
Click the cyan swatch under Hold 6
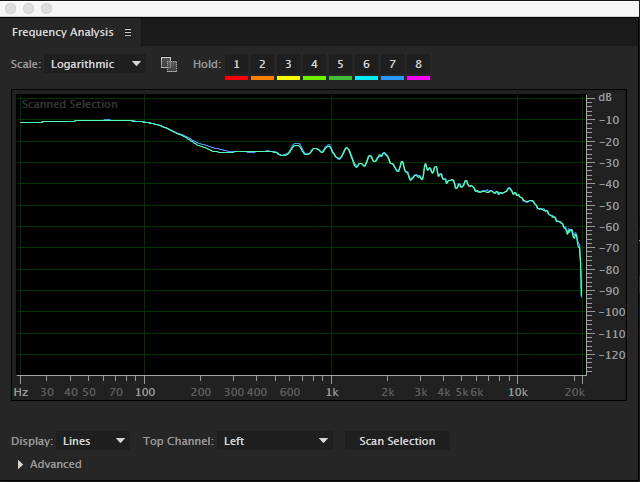[x=366, y=78]
